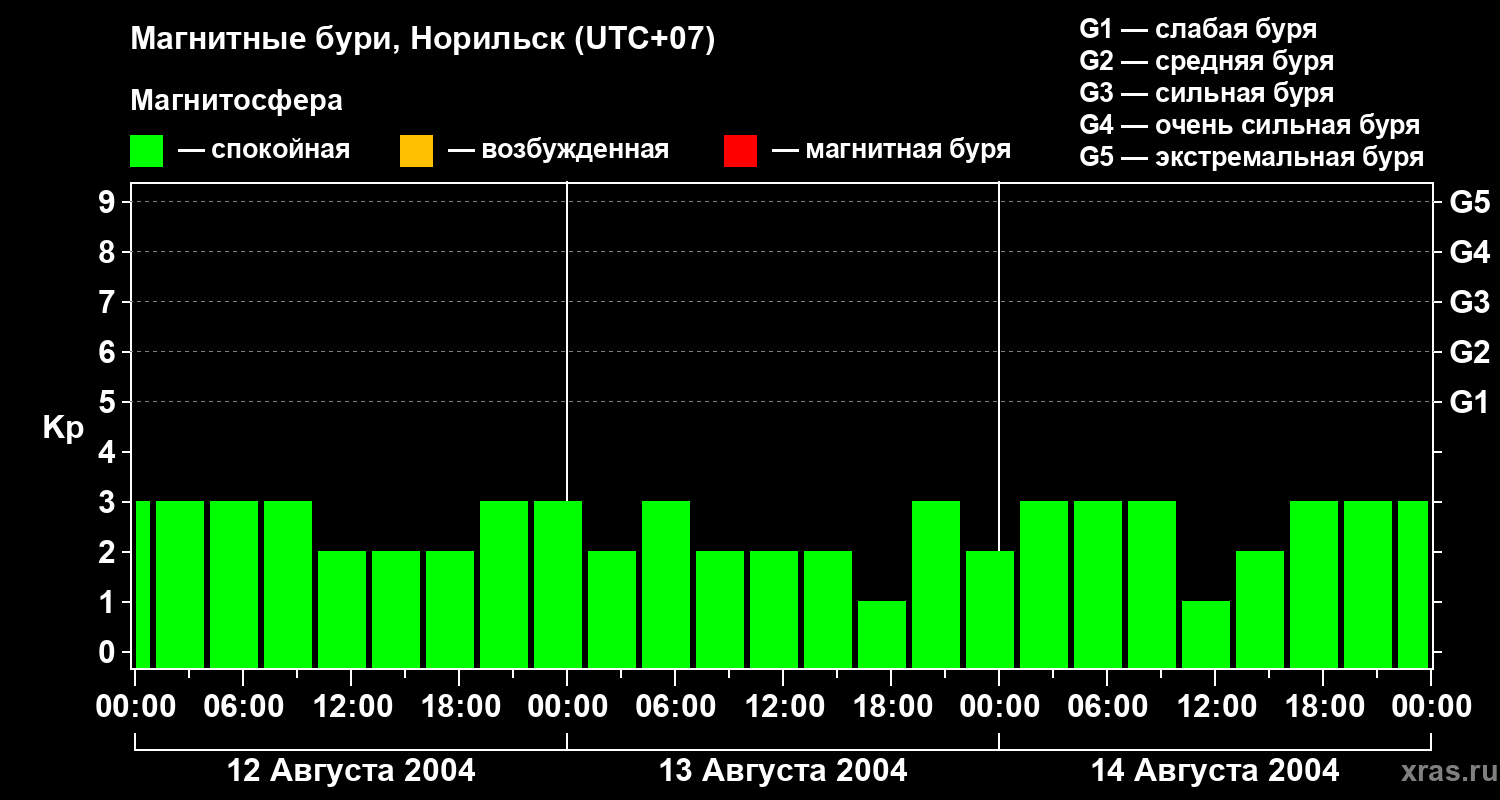Select the title 'Магнитные бури, Норильск (UTC+07)'
1500x800 pixels.
(x=423, y=40)
